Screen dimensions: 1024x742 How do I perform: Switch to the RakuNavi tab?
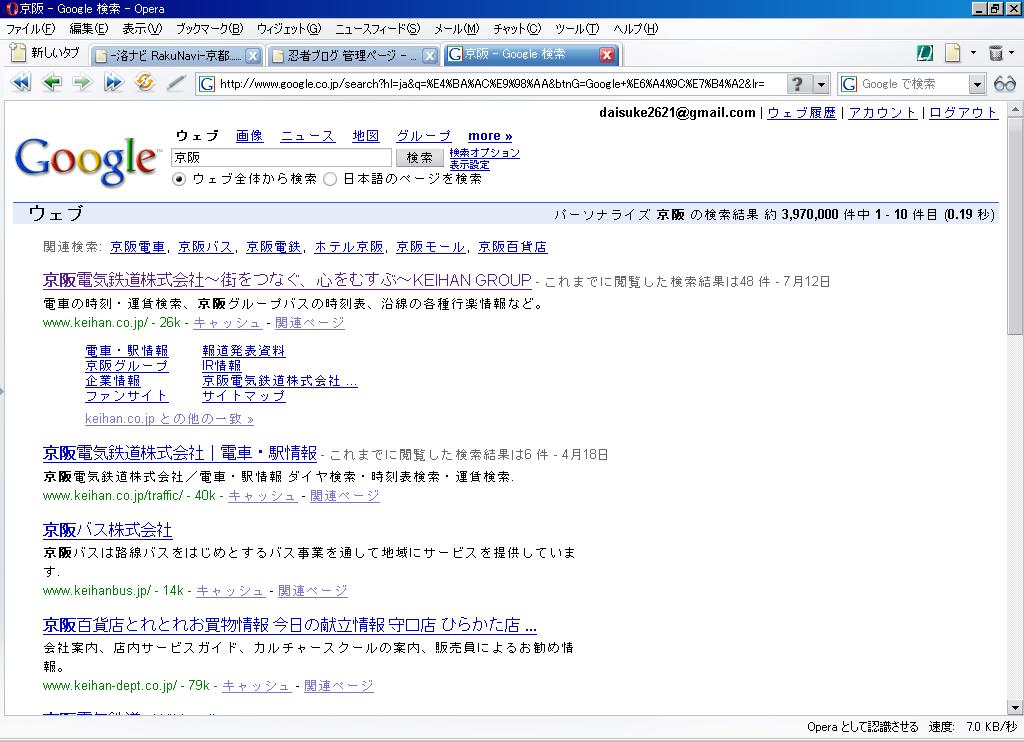(176, 56)
